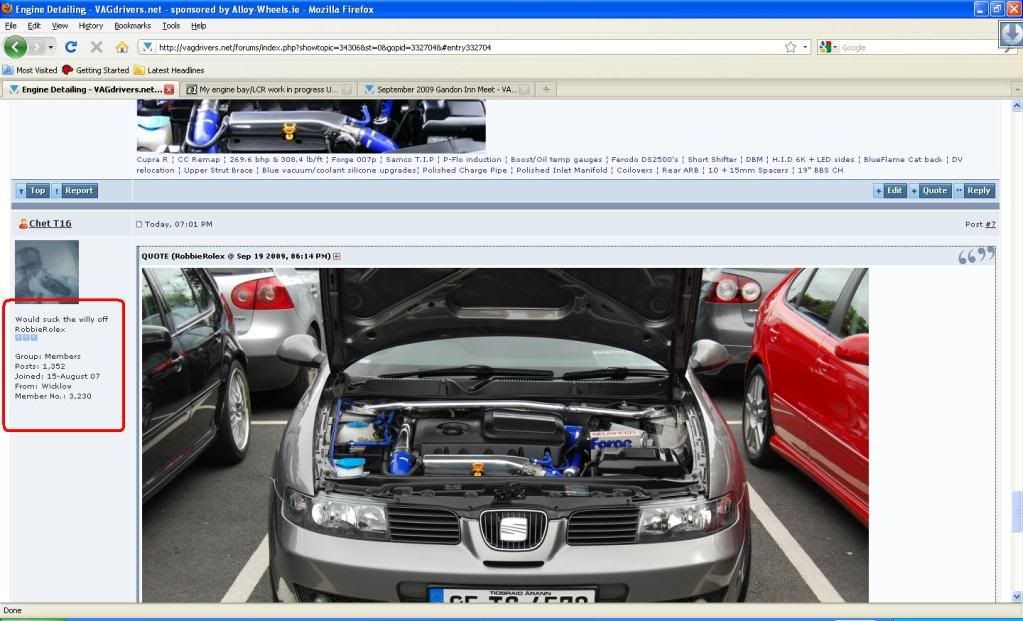Expand the URL bar history dropdown
Screen dimensions: 1023x621
804,47
